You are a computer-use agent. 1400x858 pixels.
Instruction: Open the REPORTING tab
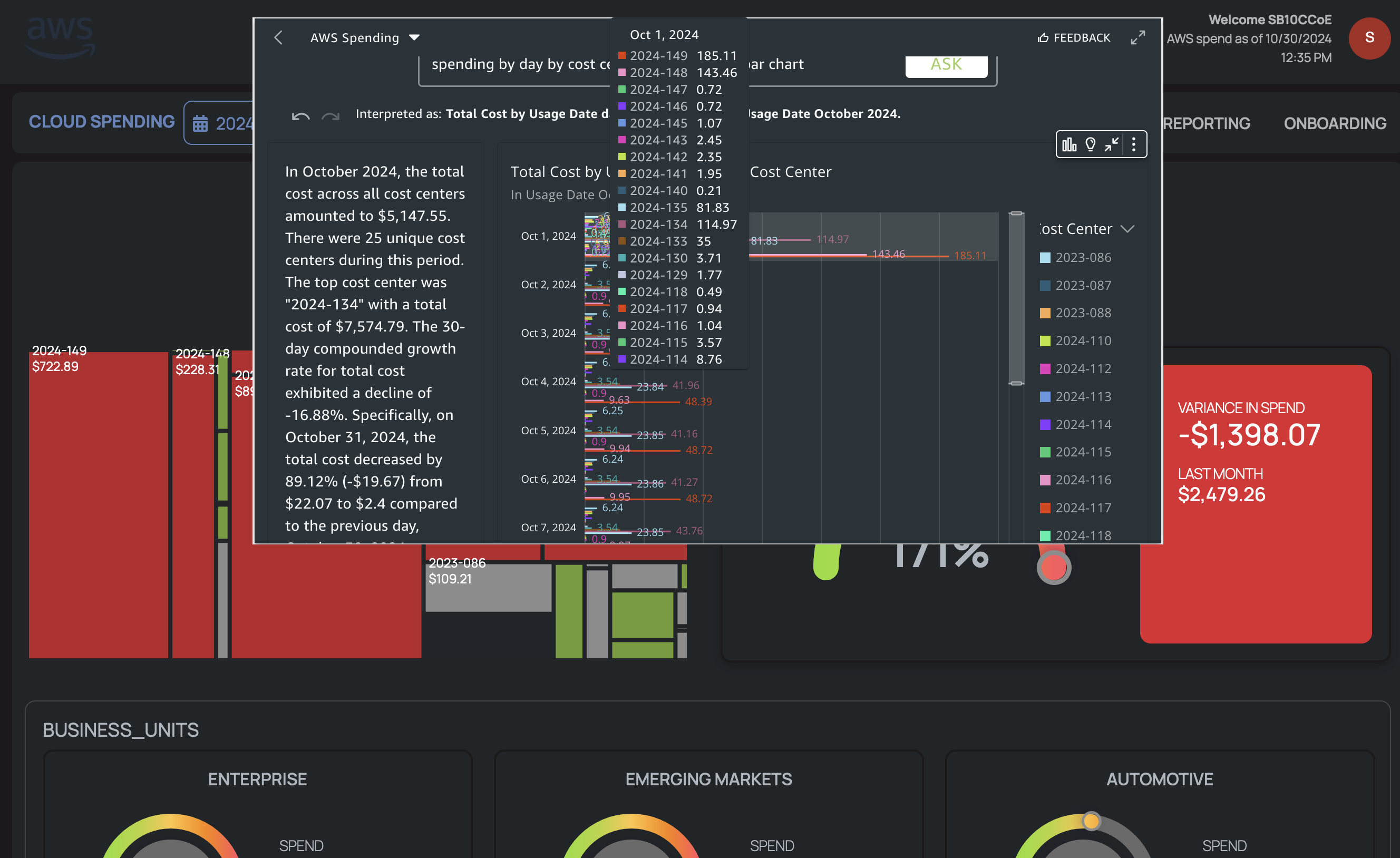click(1206, 123)
